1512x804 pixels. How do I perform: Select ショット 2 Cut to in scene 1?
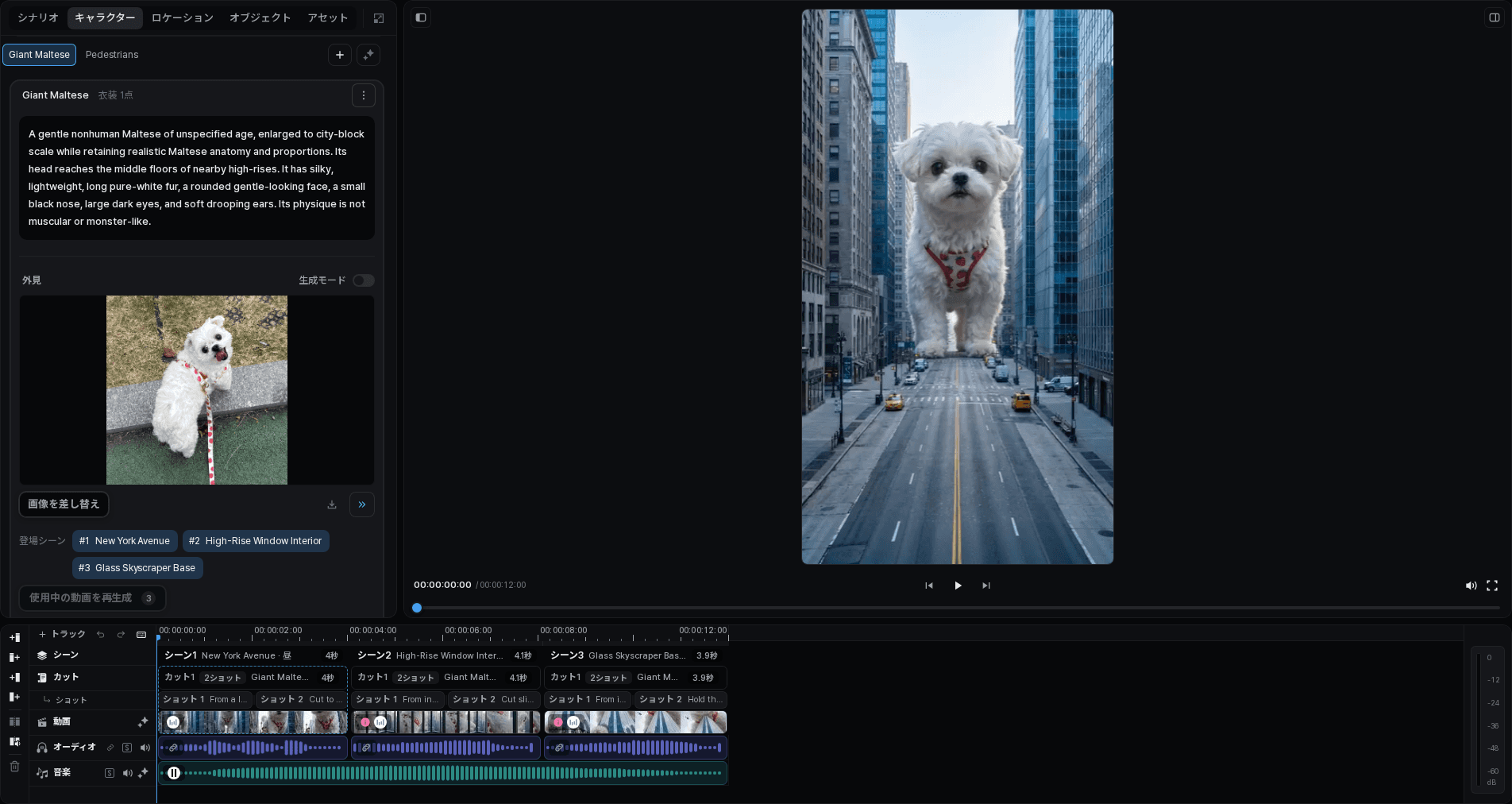[x=302, y=700]
